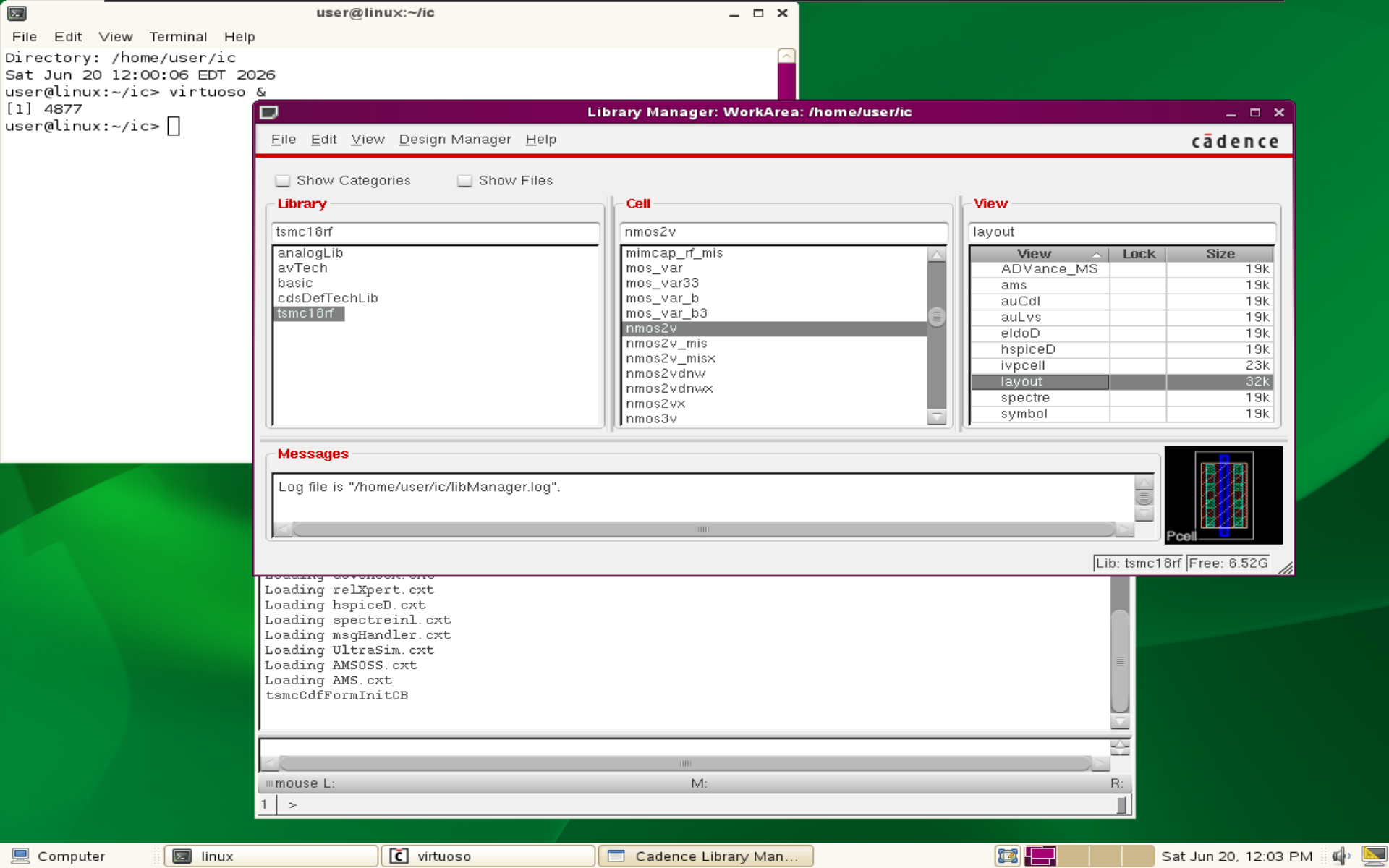Sort by the Size column header

tap(1220, 254)
